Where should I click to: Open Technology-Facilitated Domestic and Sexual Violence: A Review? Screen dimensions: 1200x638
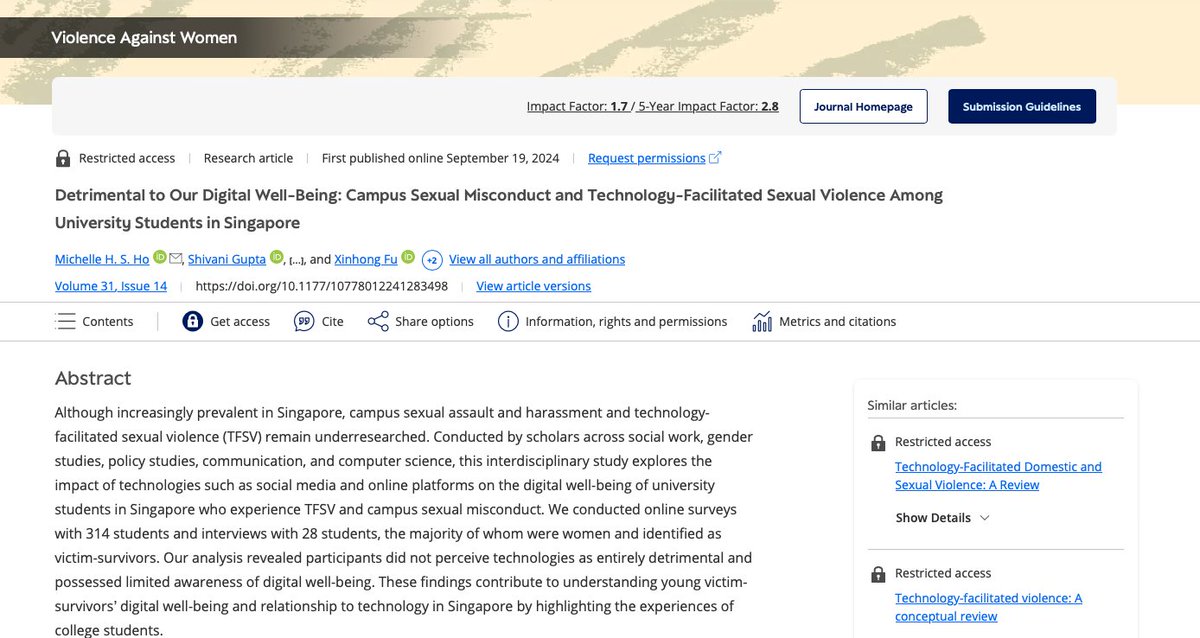(998, 476)
